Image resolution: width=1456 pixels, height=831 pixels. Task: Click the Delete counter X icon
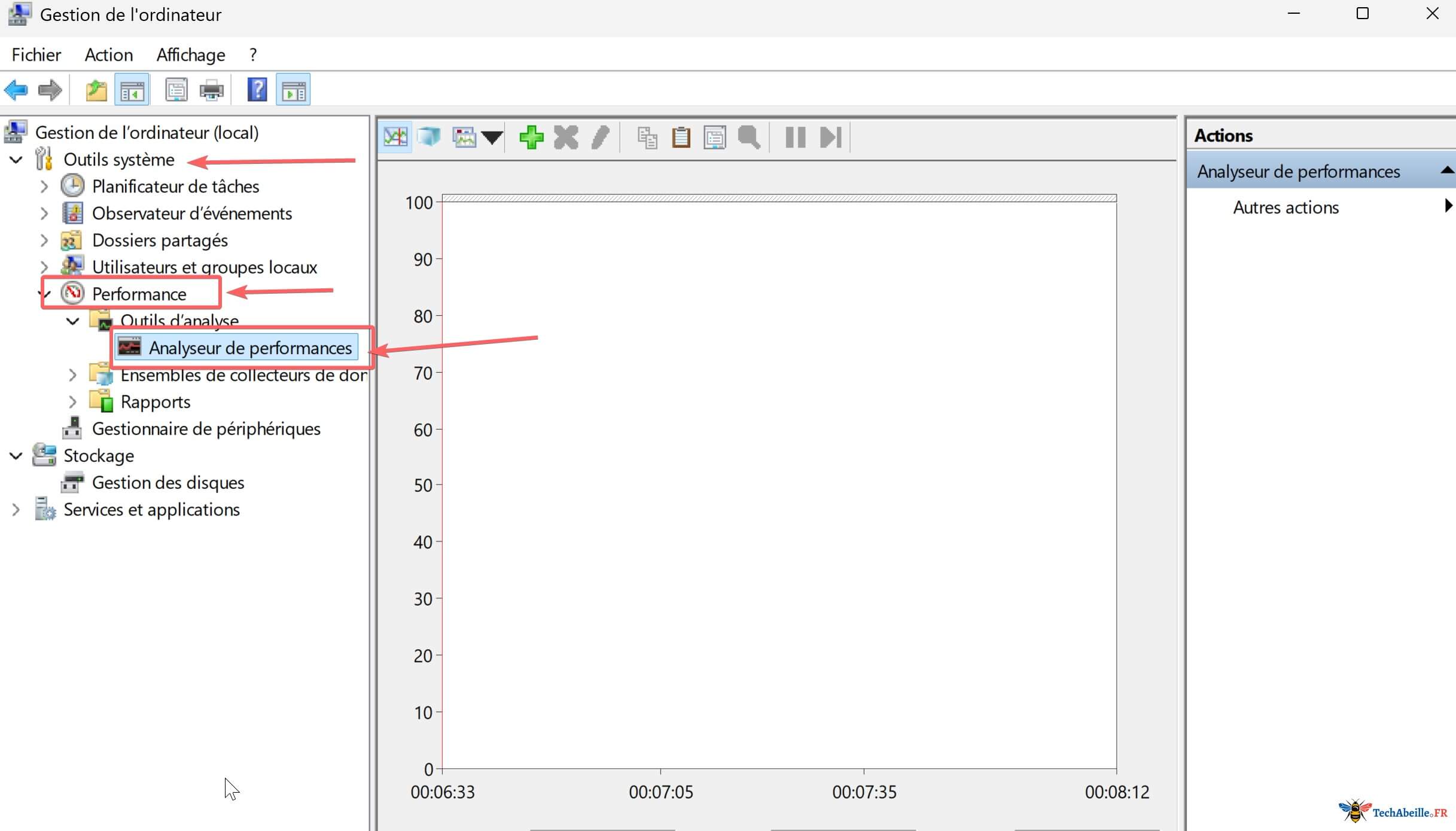tap(565, 138)
